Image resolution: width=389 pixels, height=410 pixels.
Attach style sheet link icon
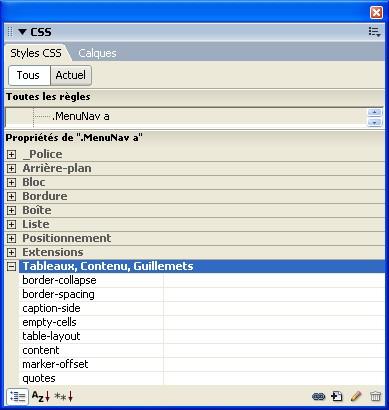coord(318,396)
